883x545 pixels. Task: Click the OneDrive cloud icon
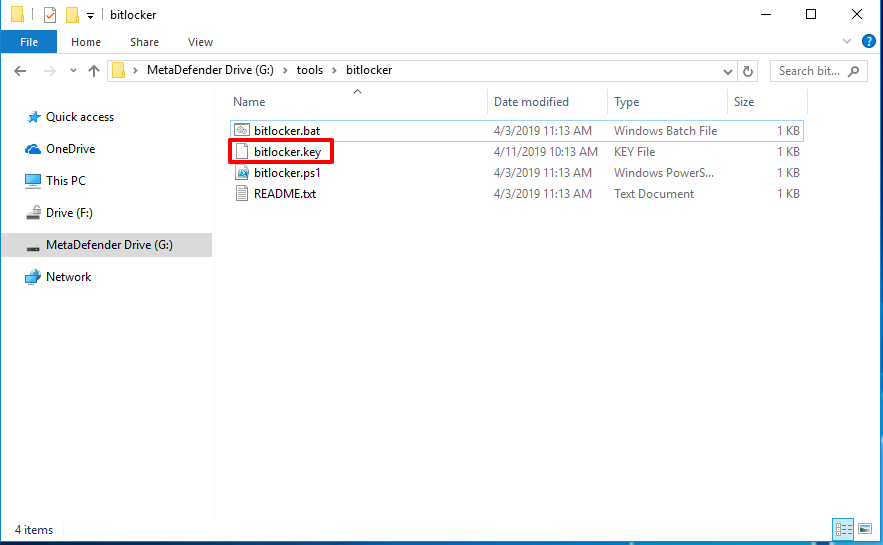pos(33,149)
